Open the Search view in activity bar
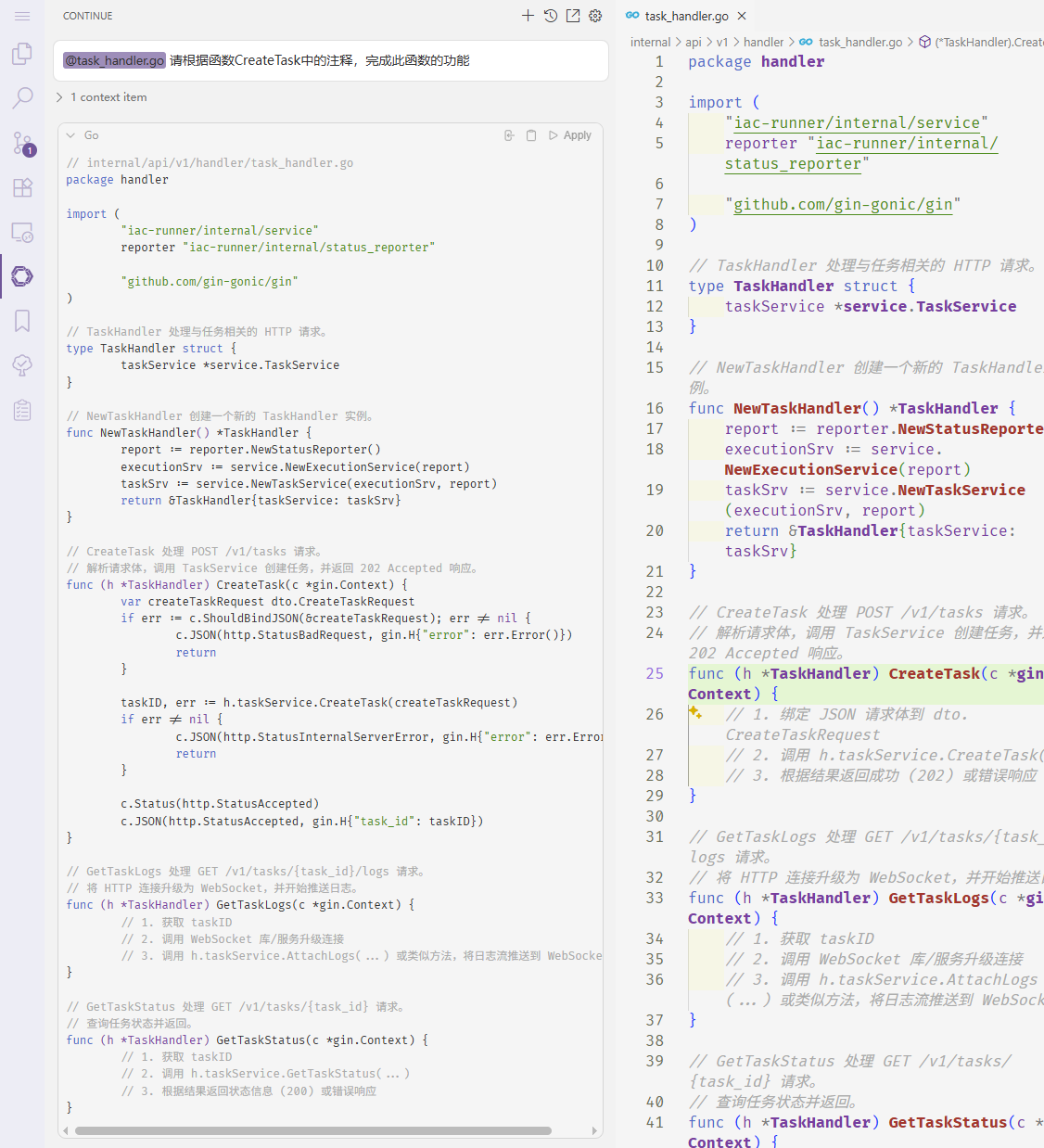The height and width of the screenshot is (1148, 1044). [x=22, y=97]
